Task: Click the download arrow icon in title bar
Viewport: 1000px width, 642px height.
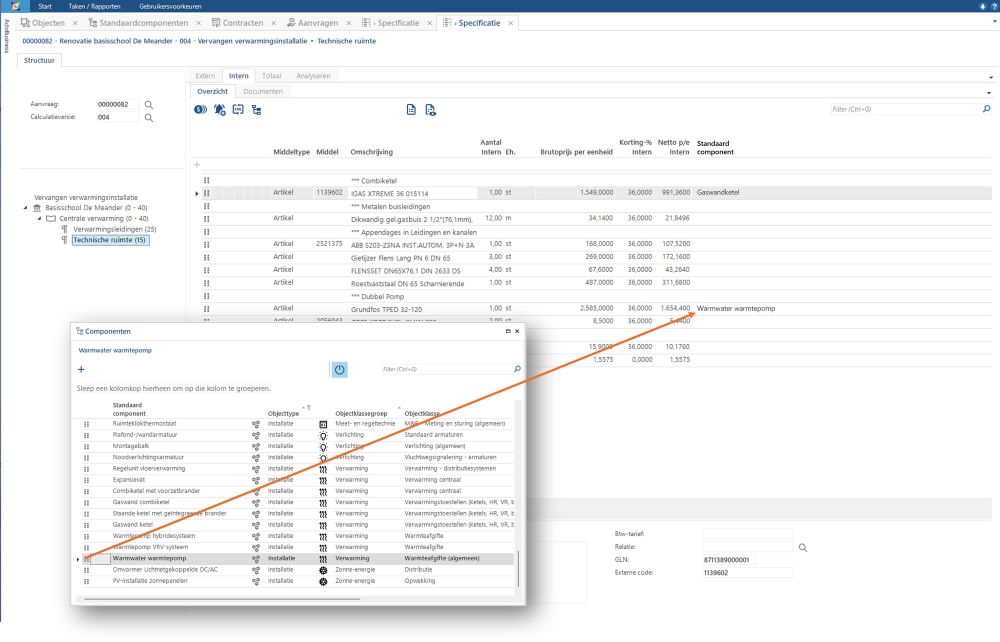Action: click(983, 6)
